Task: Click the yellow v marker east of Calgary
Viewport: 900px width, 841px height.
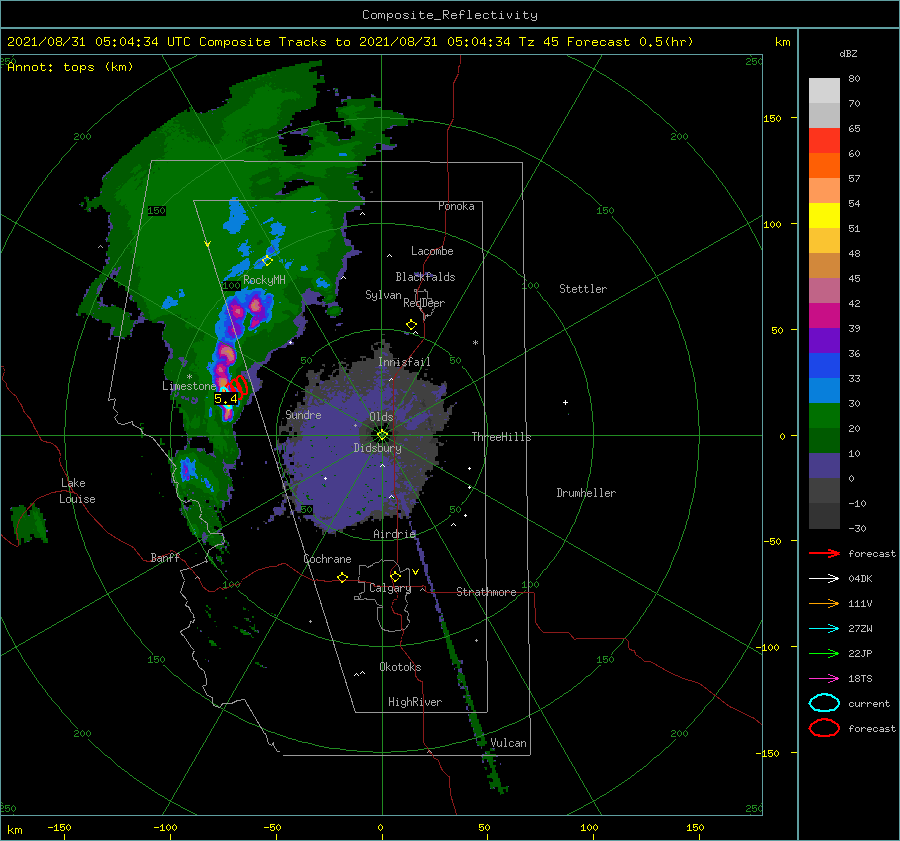Action: pos(415,572)
